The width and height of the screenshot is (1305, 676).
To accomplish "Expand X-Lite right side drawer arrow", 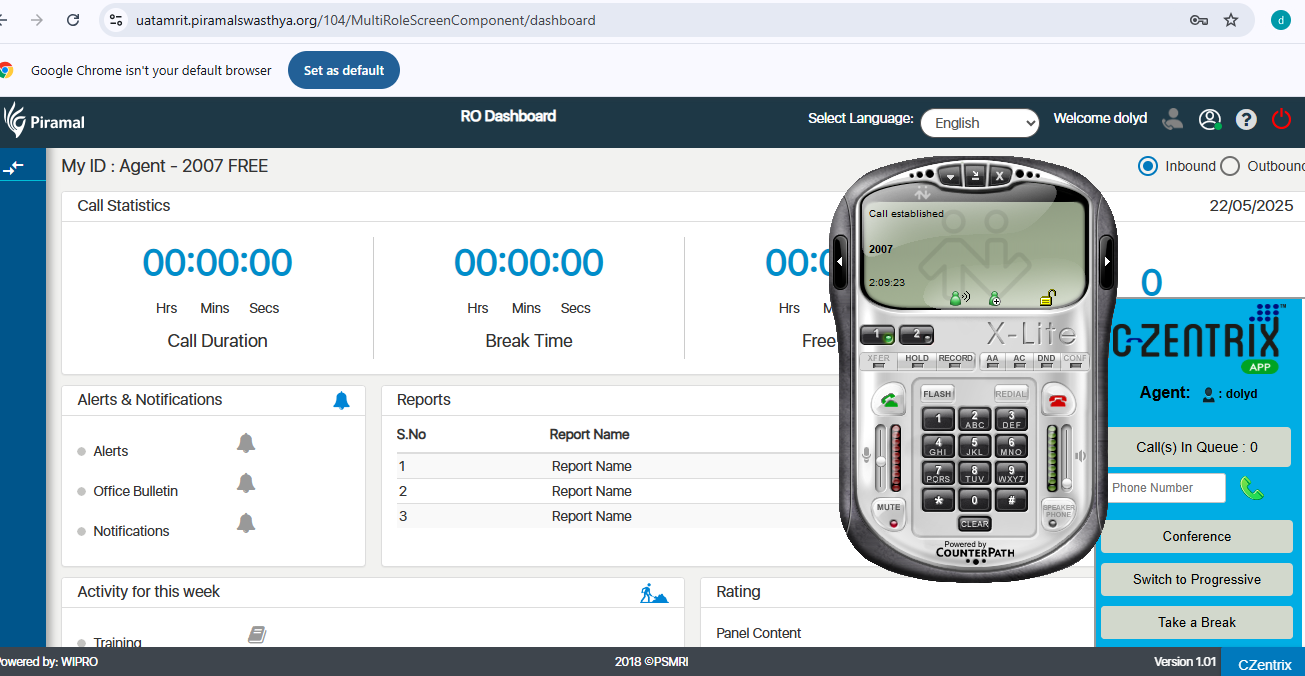I will coord(1107,261).
